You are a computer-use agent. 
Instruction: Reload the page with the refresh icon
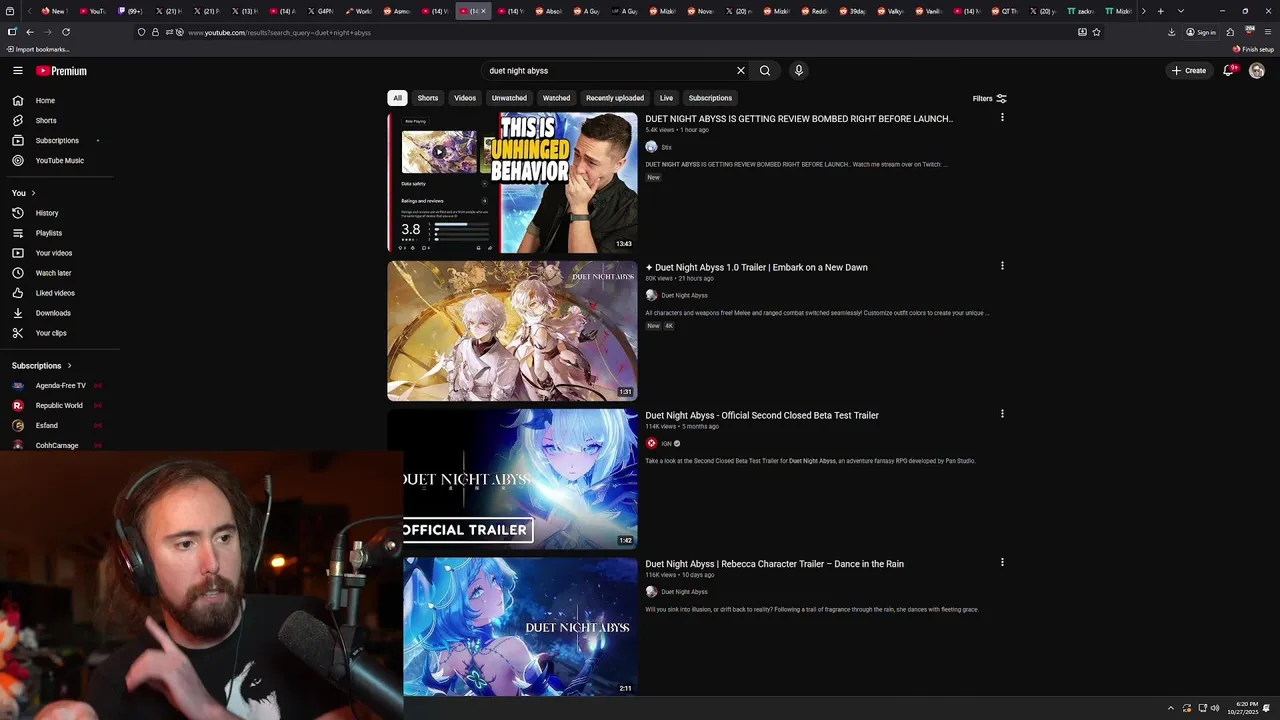point(66,32)
